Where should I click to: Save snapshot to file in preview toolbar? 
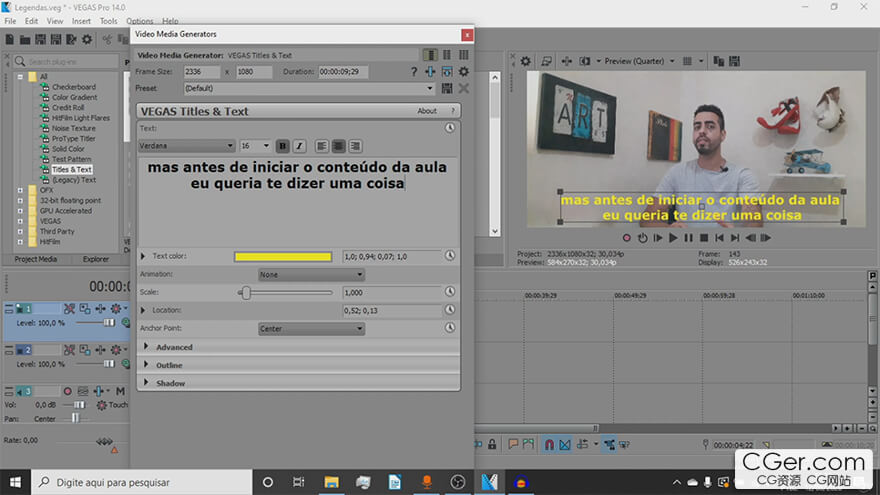click(734, 61)
